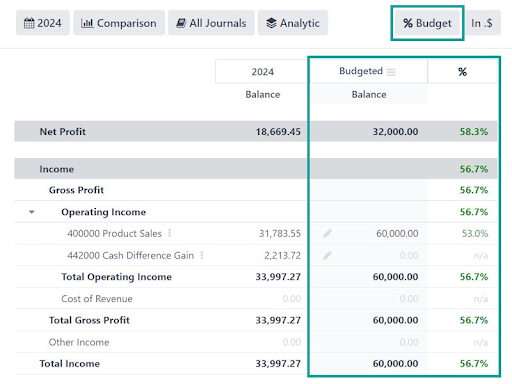Open the 442000 Cash Difference Gain line

coord(130,255)
